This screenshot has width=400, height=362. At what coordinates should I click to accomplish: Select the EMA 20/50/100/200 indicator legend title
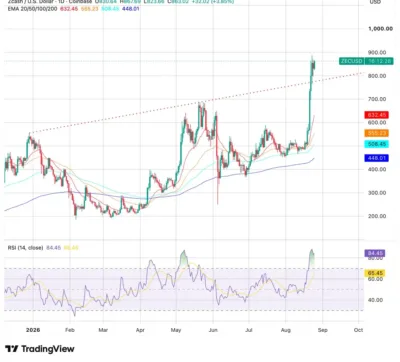33,9
